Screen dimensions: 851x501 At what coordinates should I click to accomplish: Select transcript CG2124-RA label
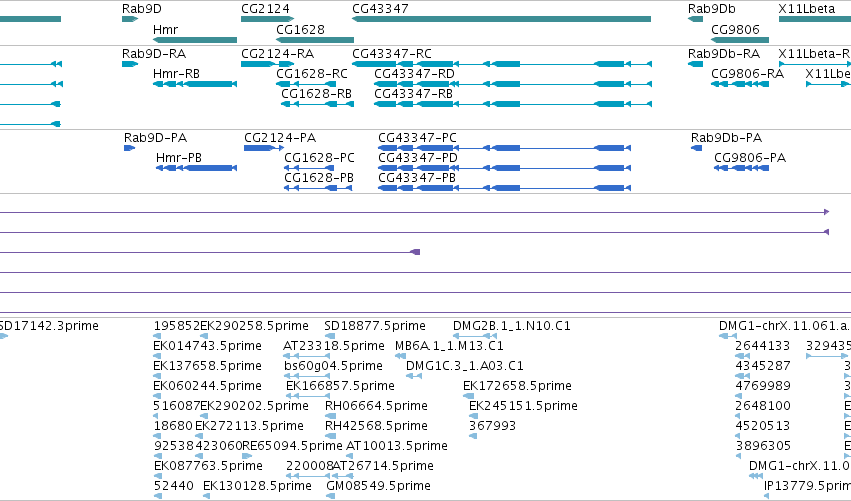pyautogui.click(x=277, y=54)
